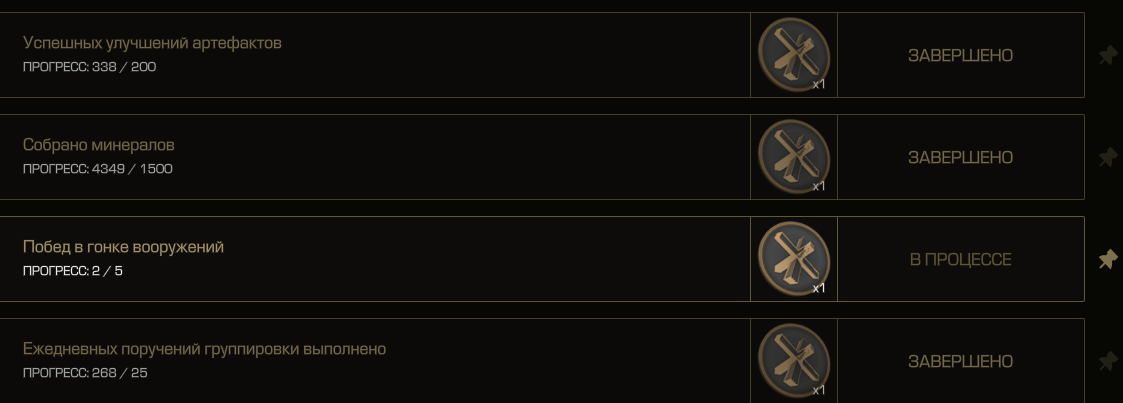Viewport: 1123px width, 403px height.
Task: Click 'ЗАВЕРШЕНО' for artifact upgrades row
Action: click(960, 55)
